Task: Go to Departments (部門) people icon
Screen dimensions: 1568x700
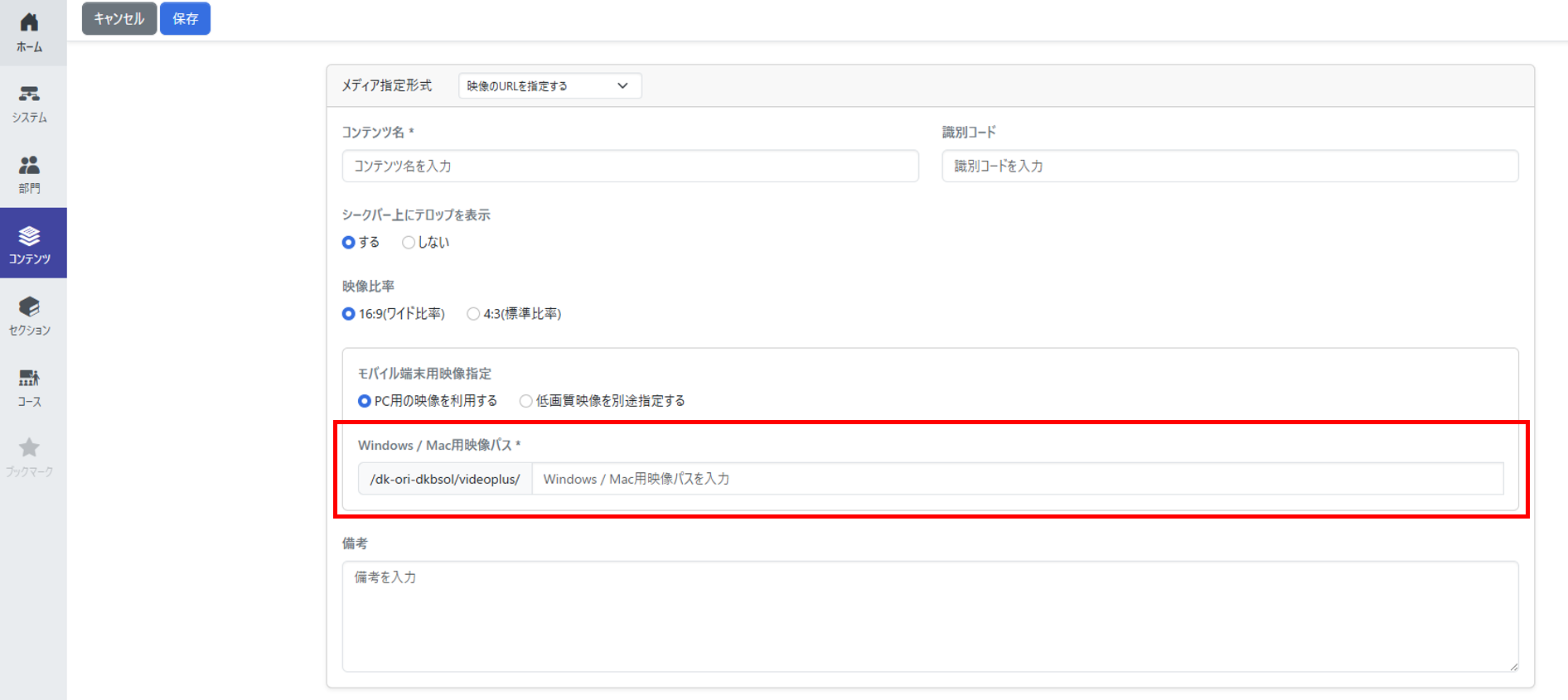Action: click(29, 166)
